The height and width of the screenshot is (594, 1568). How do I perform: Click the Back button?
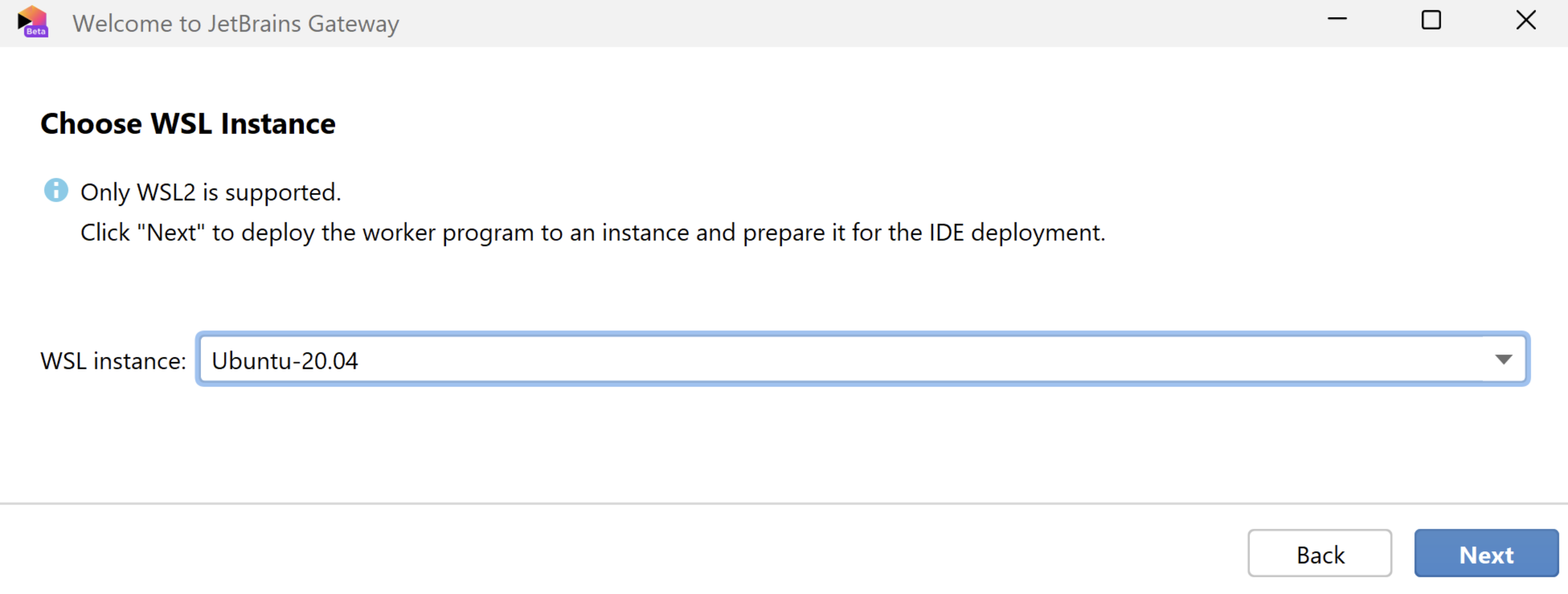pyautogui.click(x=1320, y=554)
